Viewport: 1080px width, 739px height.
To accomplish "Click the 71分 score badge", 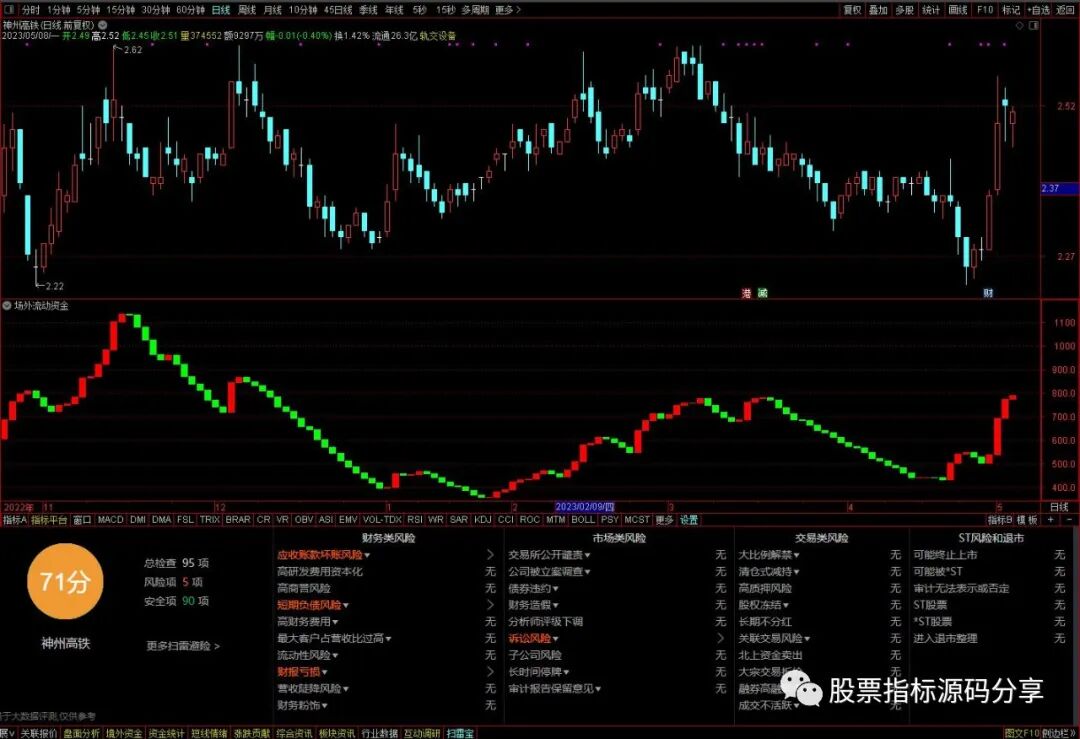I will [x=65, y=582].
